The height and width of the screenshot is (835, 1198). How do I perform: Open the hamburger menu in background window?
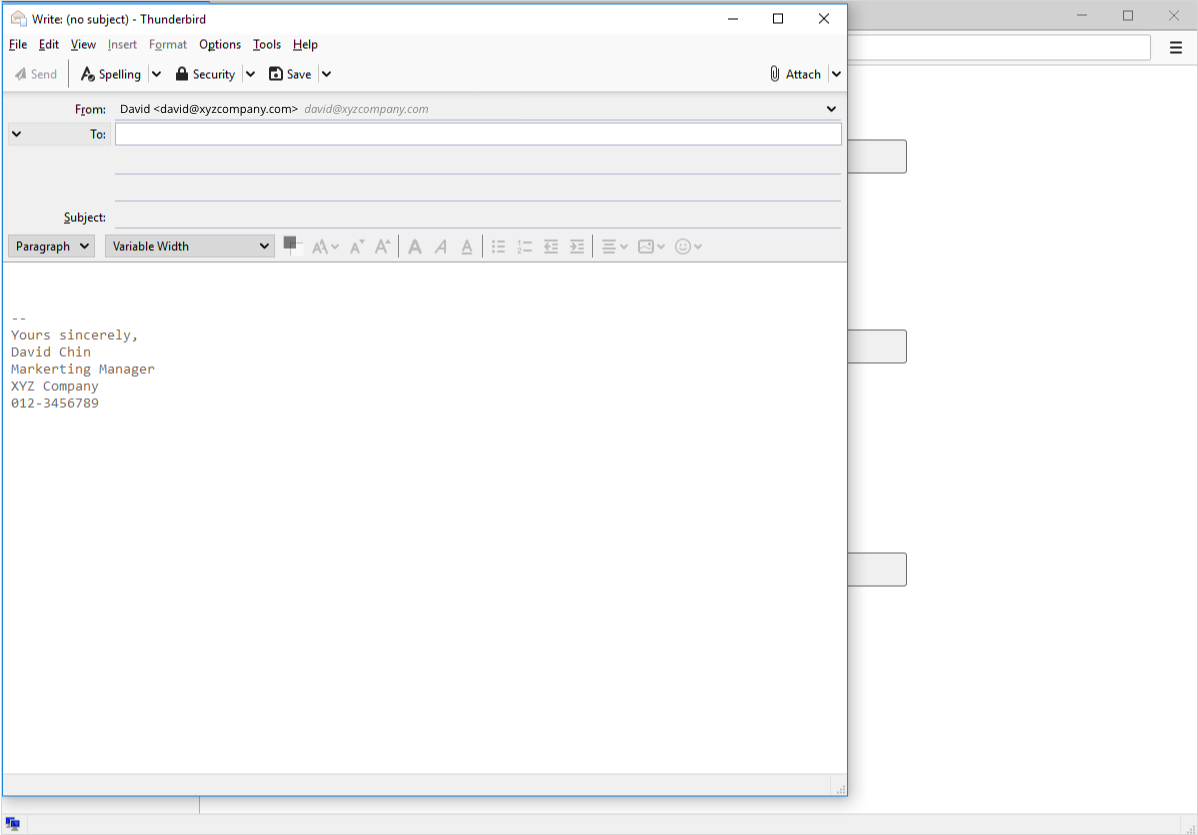pos(1176,47)
